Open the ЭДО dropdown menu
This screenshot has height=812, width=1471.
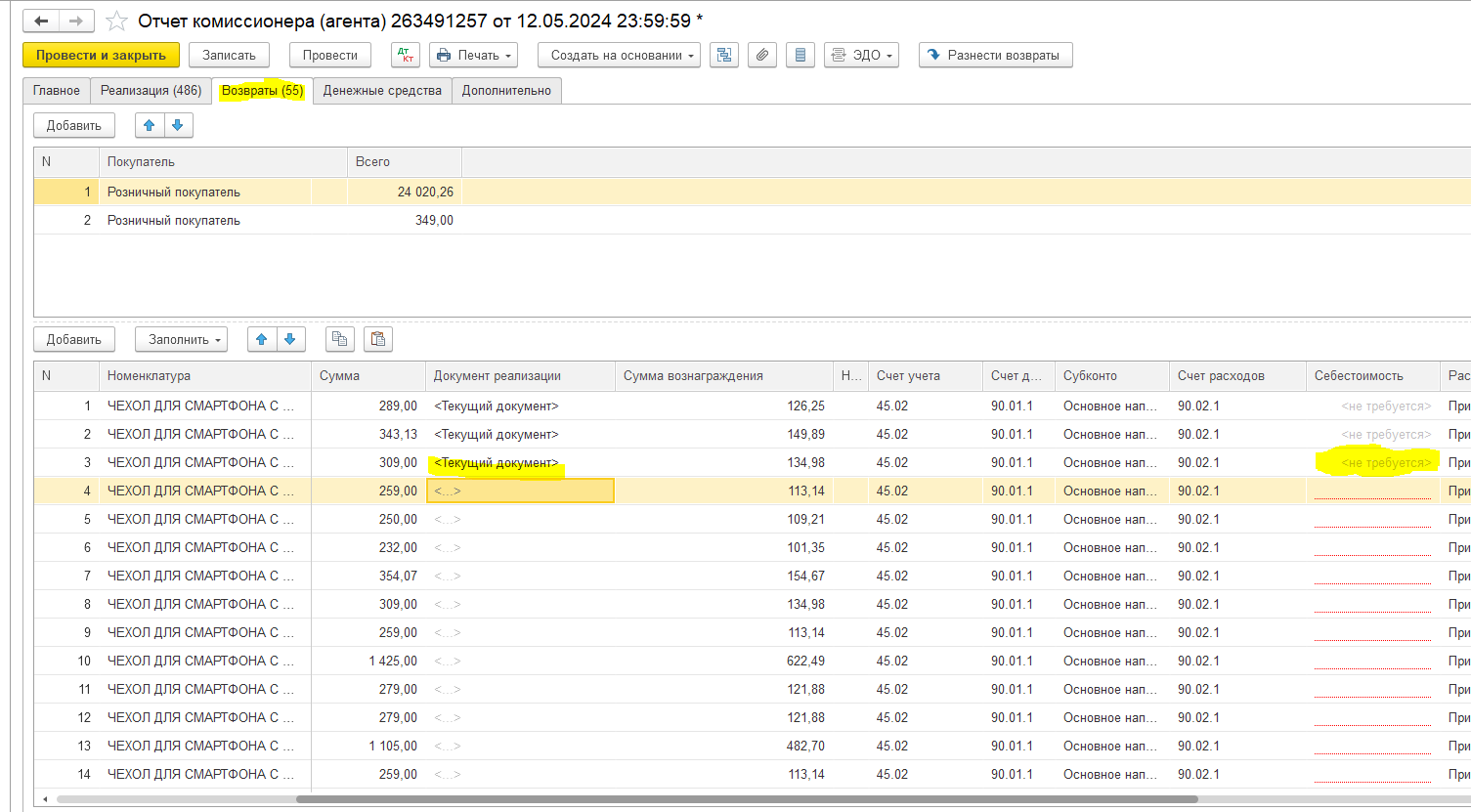click(x=861, y=56)
